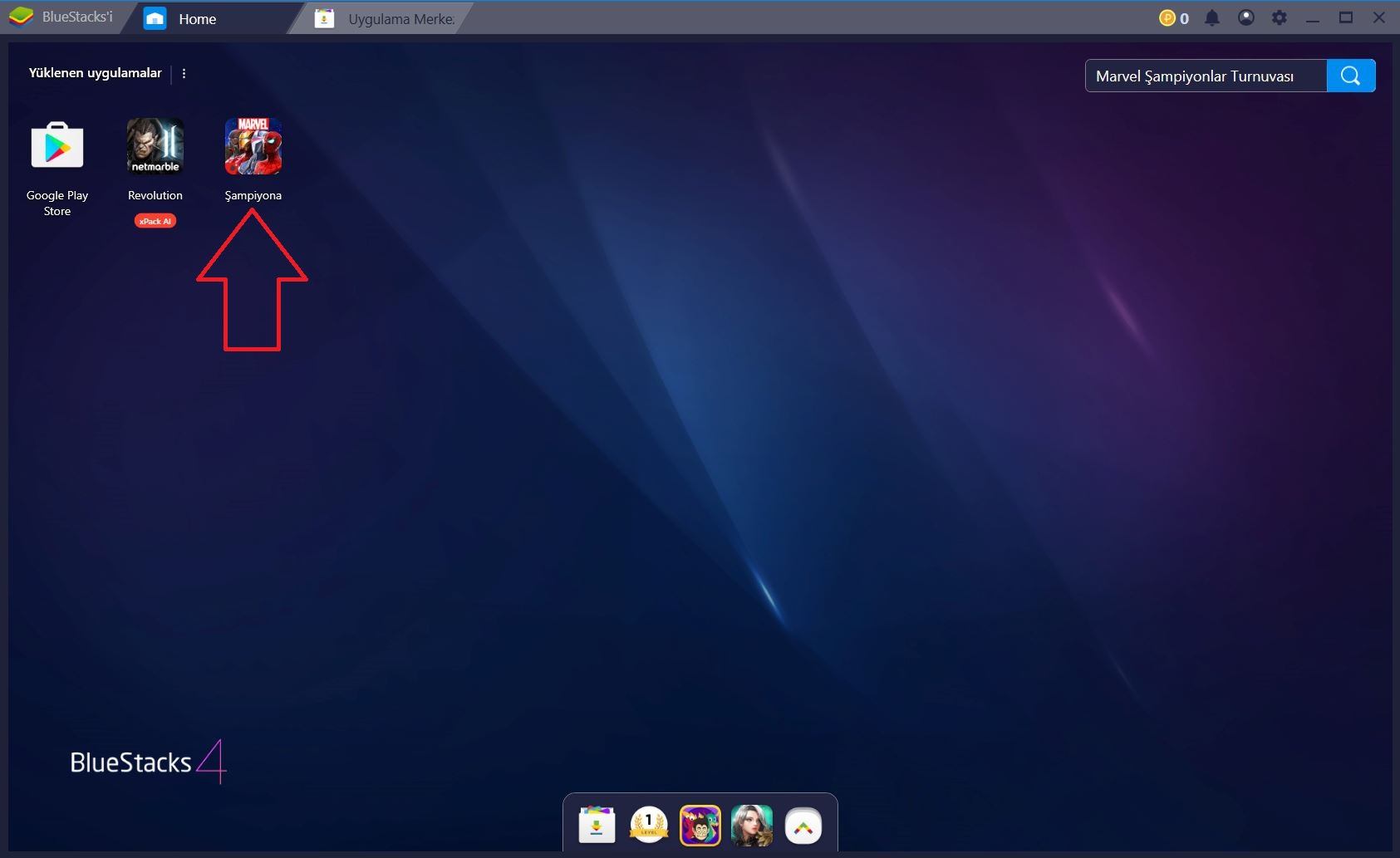The width and height of the screenshot is (1400, 858).
Task: Click the Şampiyona app label
Action: pos(253,195)
